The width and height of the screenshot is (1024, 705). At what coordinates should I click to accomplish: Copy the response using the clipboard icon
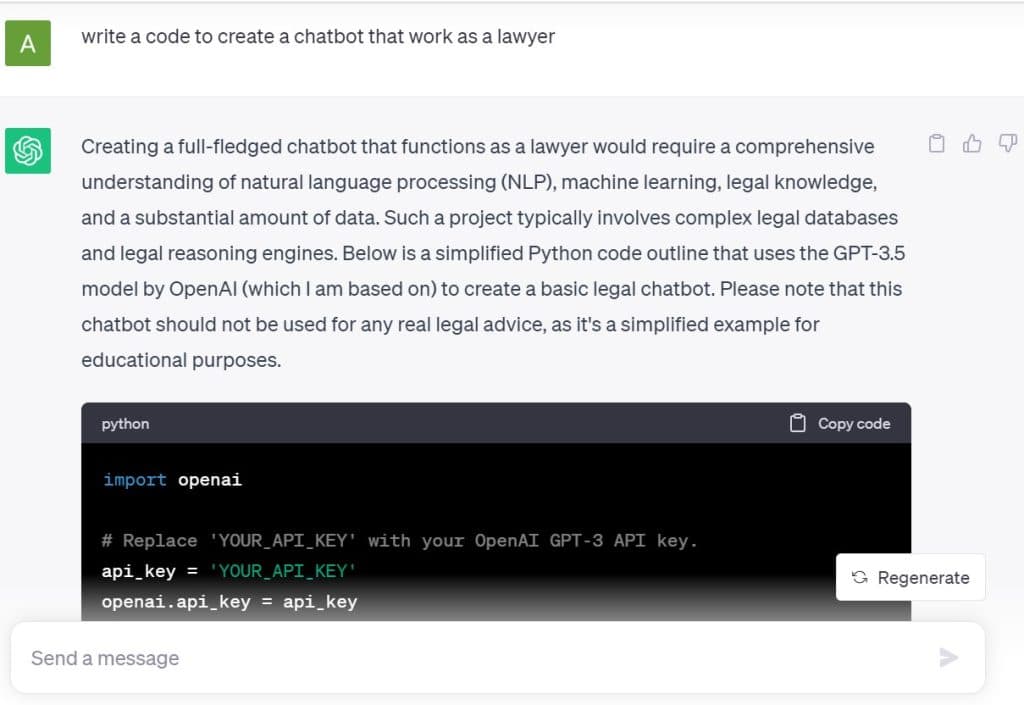pyautogui.click(x=936, y=144)
